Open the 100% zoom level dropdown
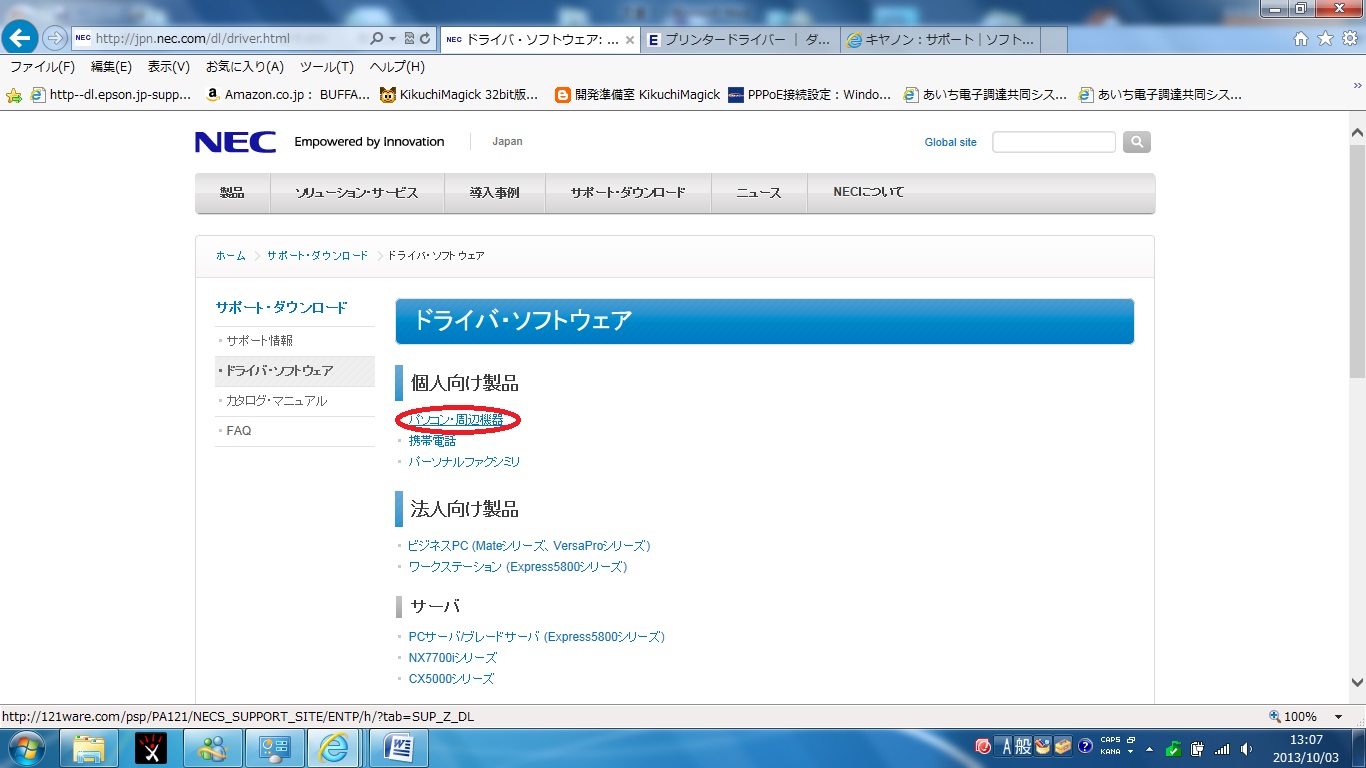 click(x=1338, y=717)
